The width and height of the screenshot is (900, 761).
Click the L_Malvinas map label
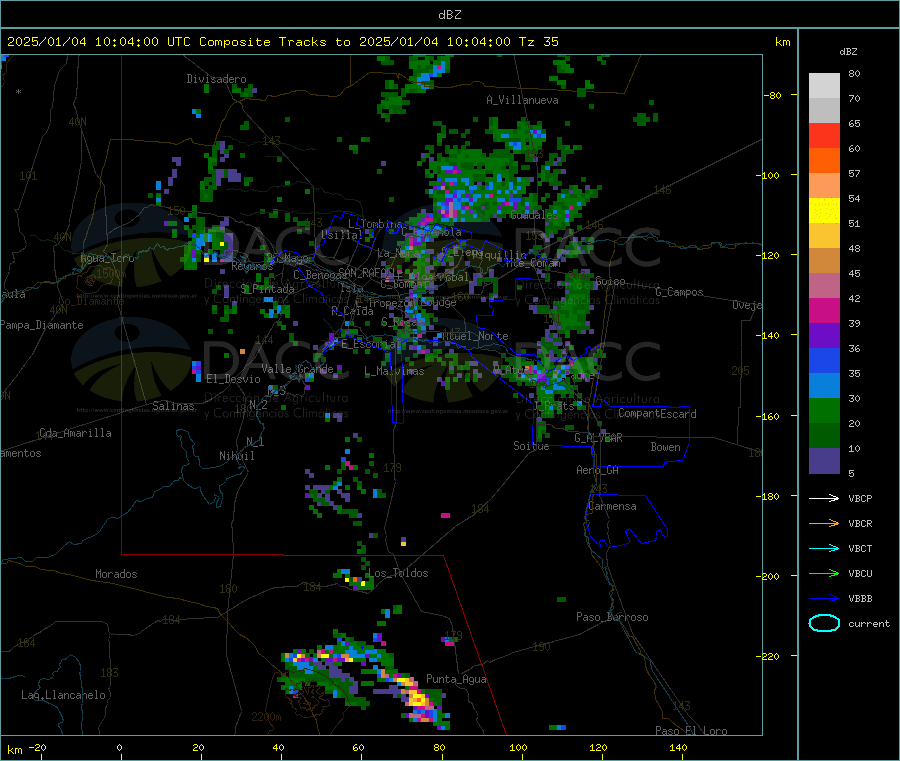tap(394, 371)
